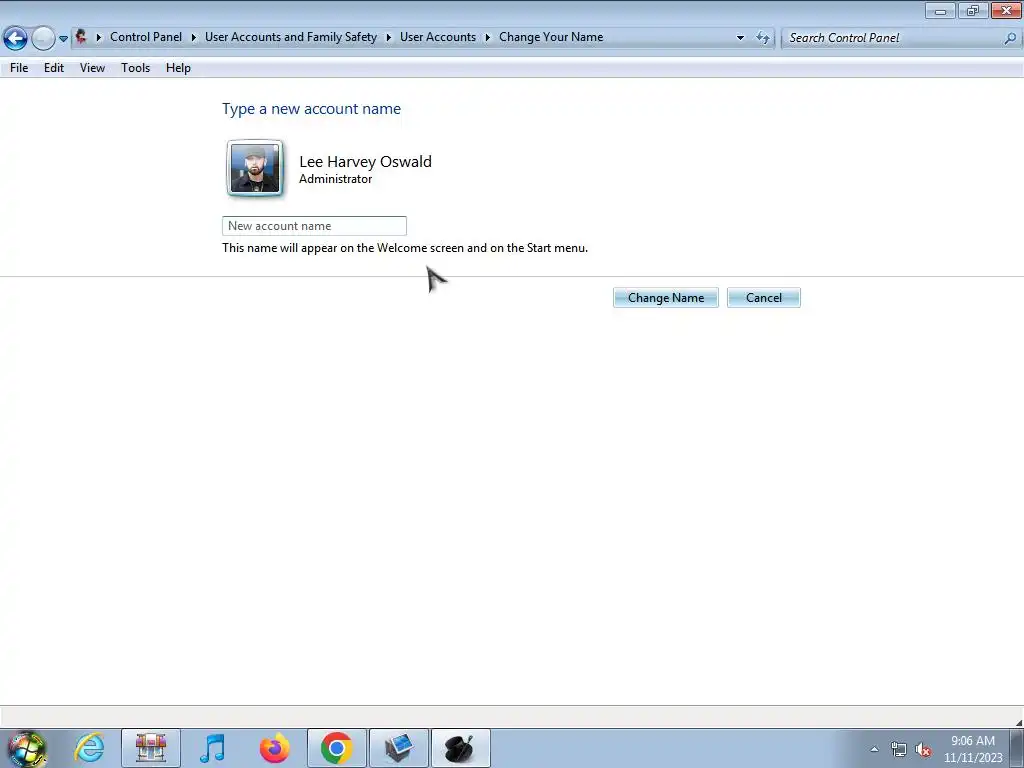Screen dimensions: 1024x768
Task: Open the clock showing 9:06 AM
Action: tap(972, 748)
